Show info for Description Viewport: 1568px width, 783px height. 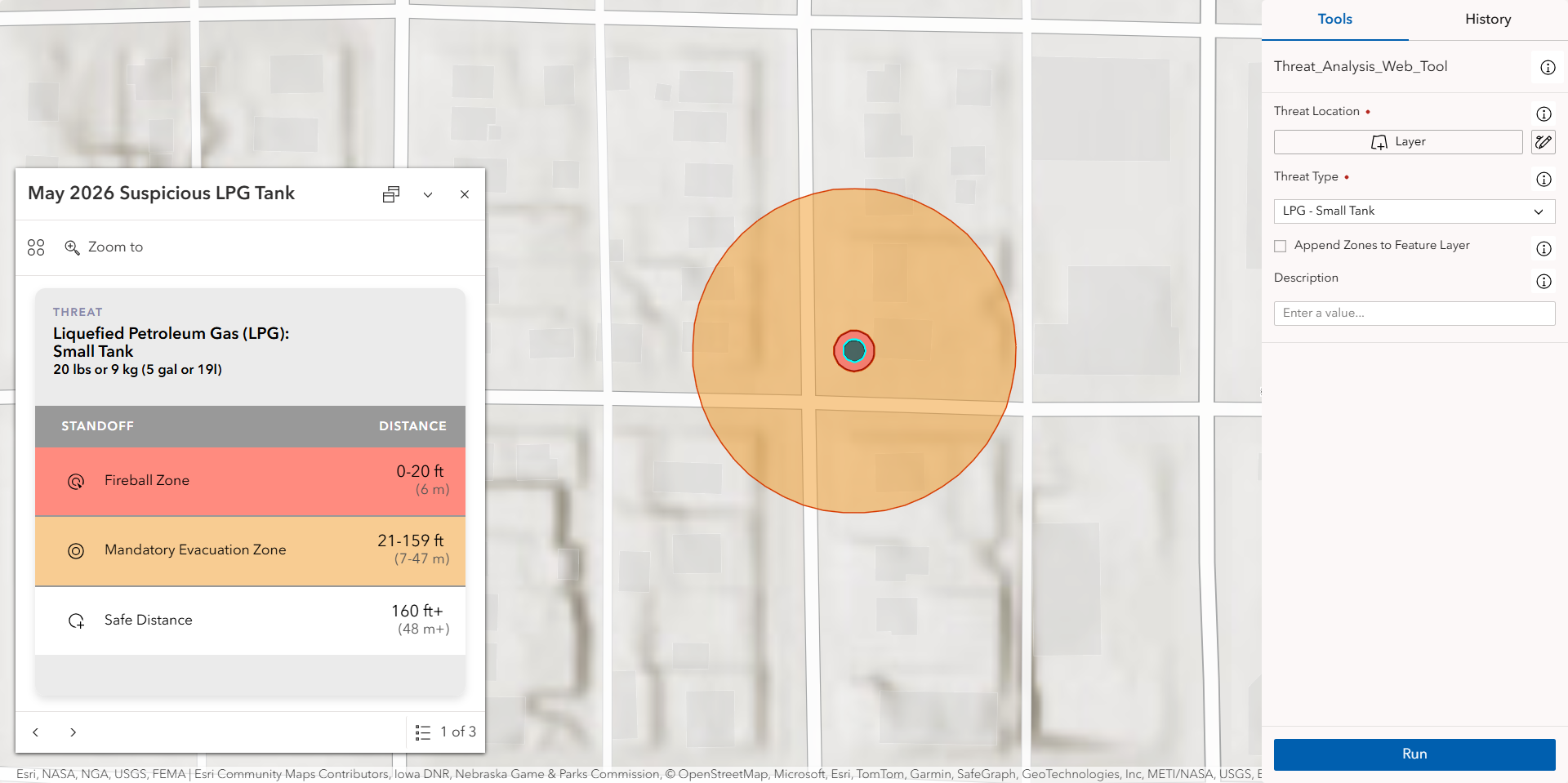[x=1543, y=282]
